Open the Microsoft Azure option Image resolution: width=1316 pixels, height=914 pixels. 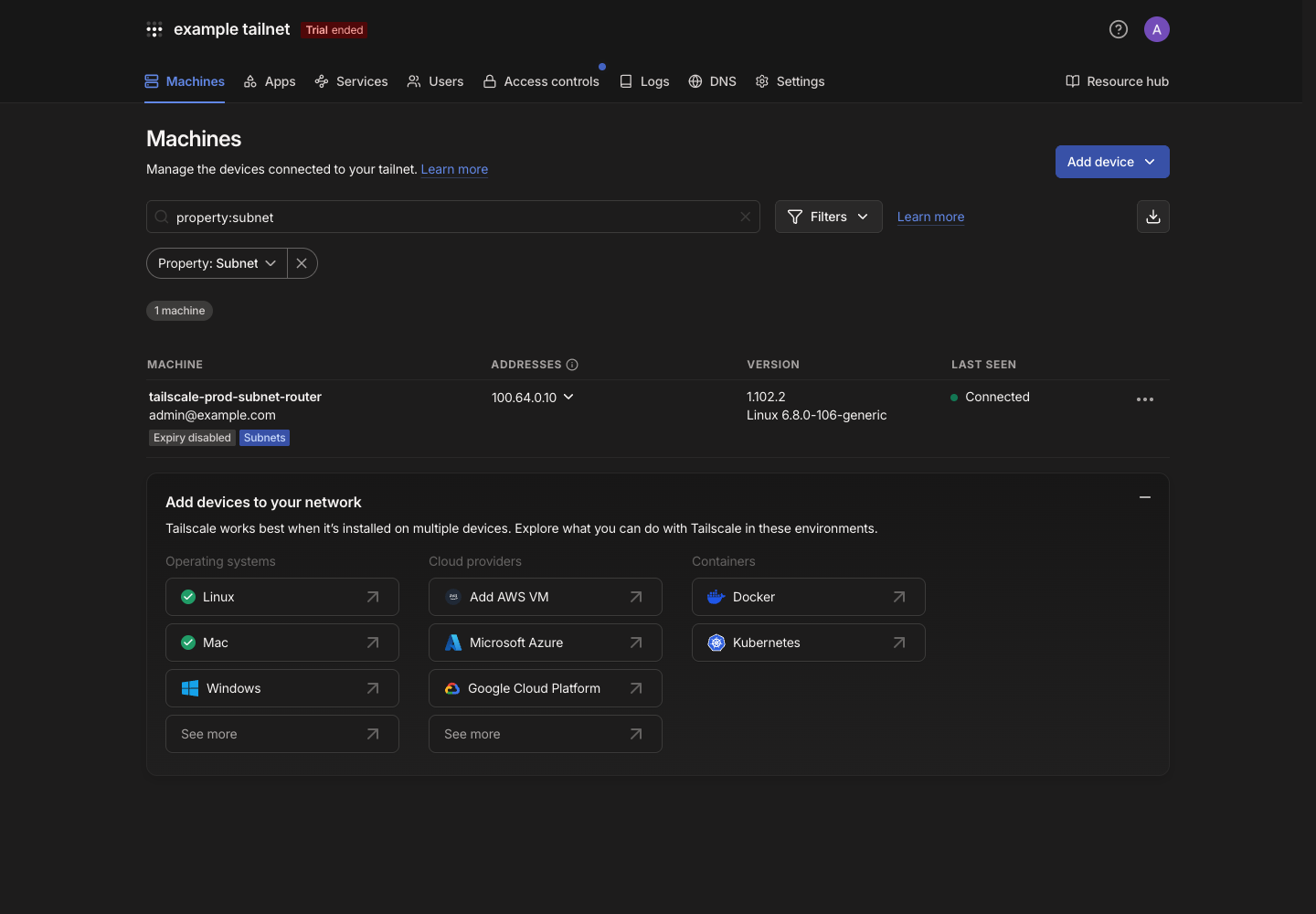coord(546,643)
